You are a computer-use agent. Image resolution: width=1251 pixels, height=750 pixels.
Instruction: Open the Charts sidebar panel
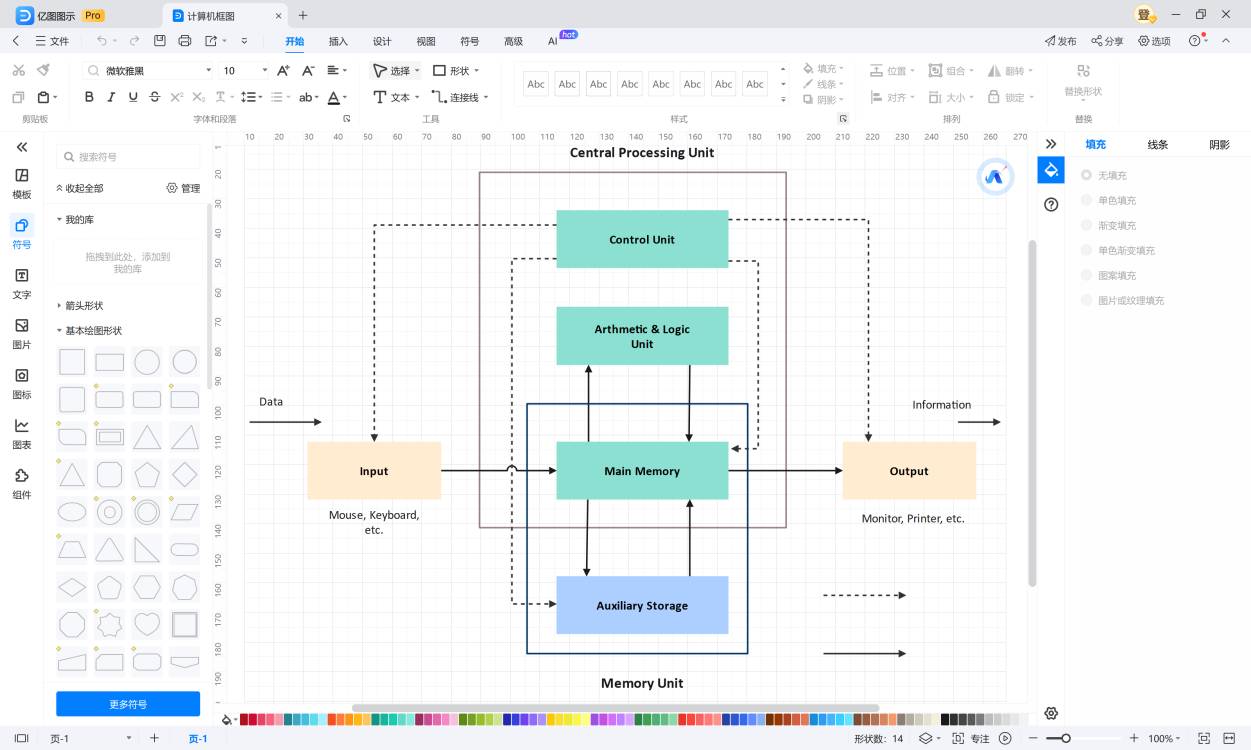21,433
